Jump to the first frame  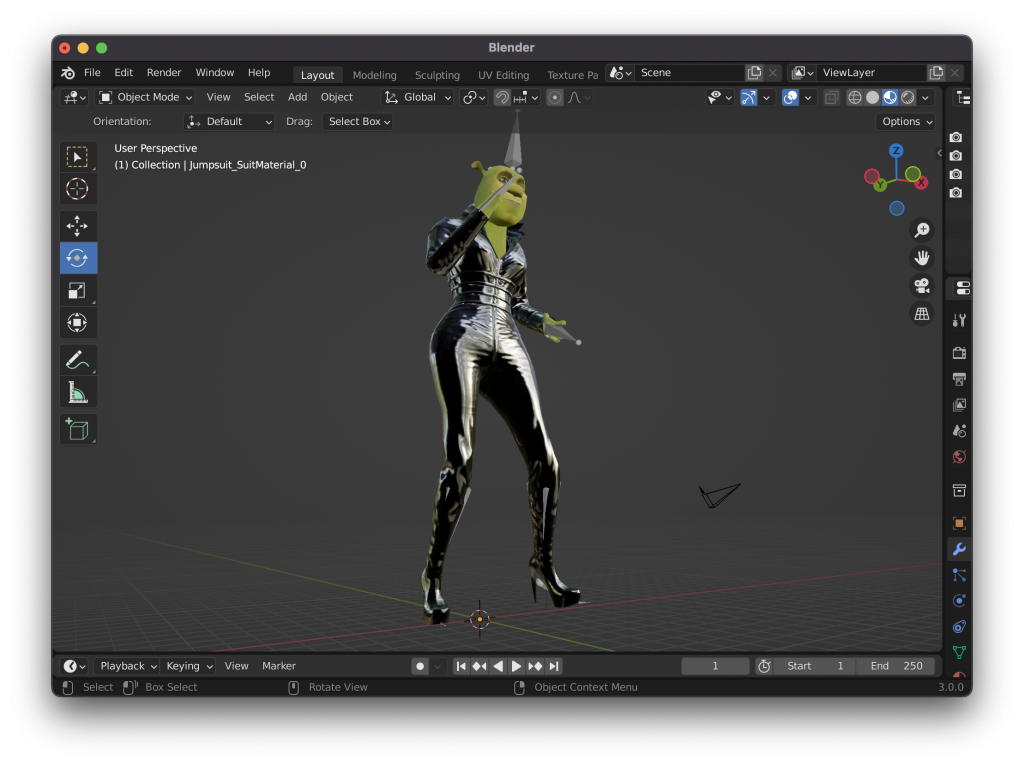point(460,666)
